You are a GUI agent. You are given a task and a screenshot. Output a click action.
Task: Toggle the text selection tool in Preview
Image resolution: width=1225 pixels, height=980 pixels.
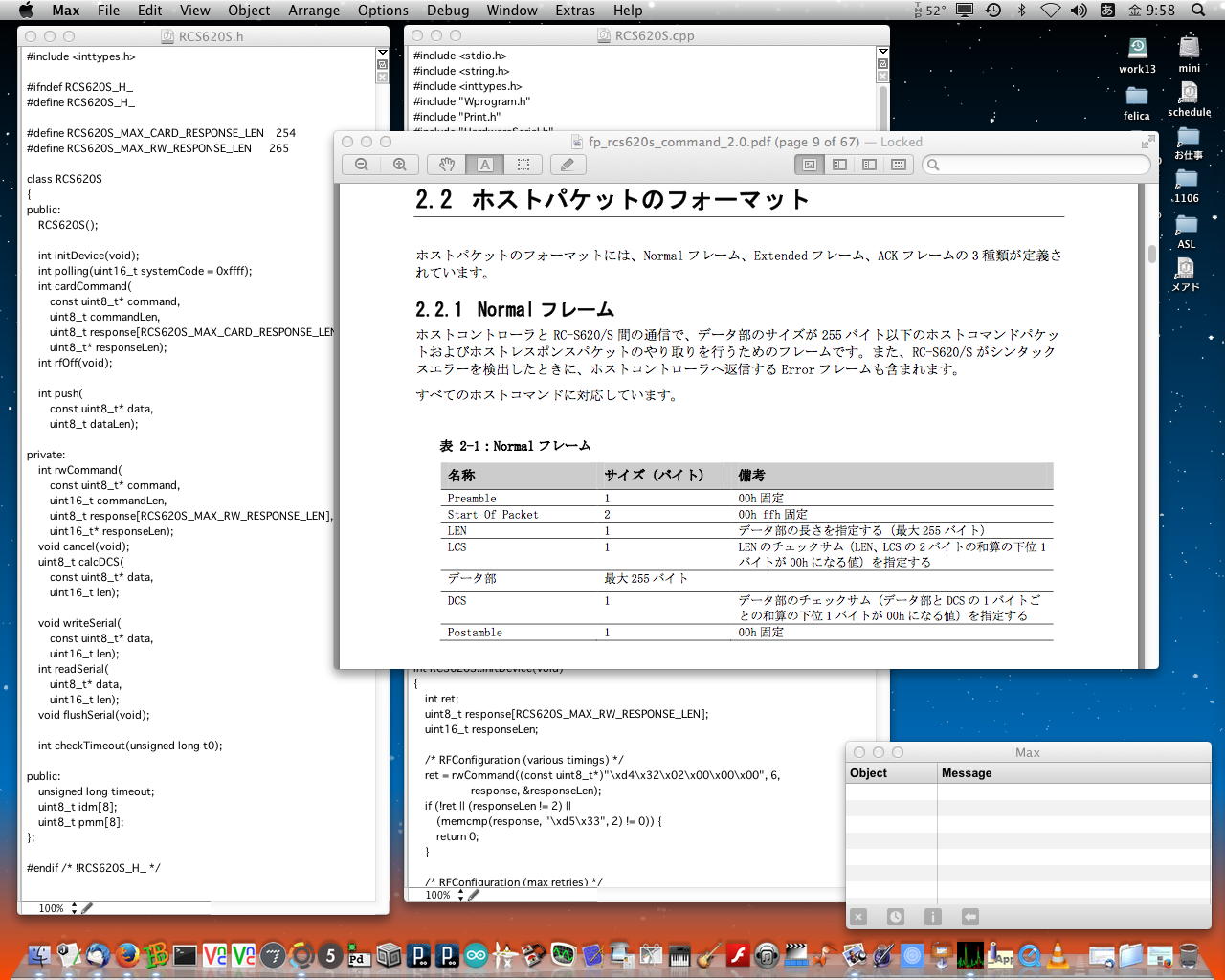[x=485, y=165]
